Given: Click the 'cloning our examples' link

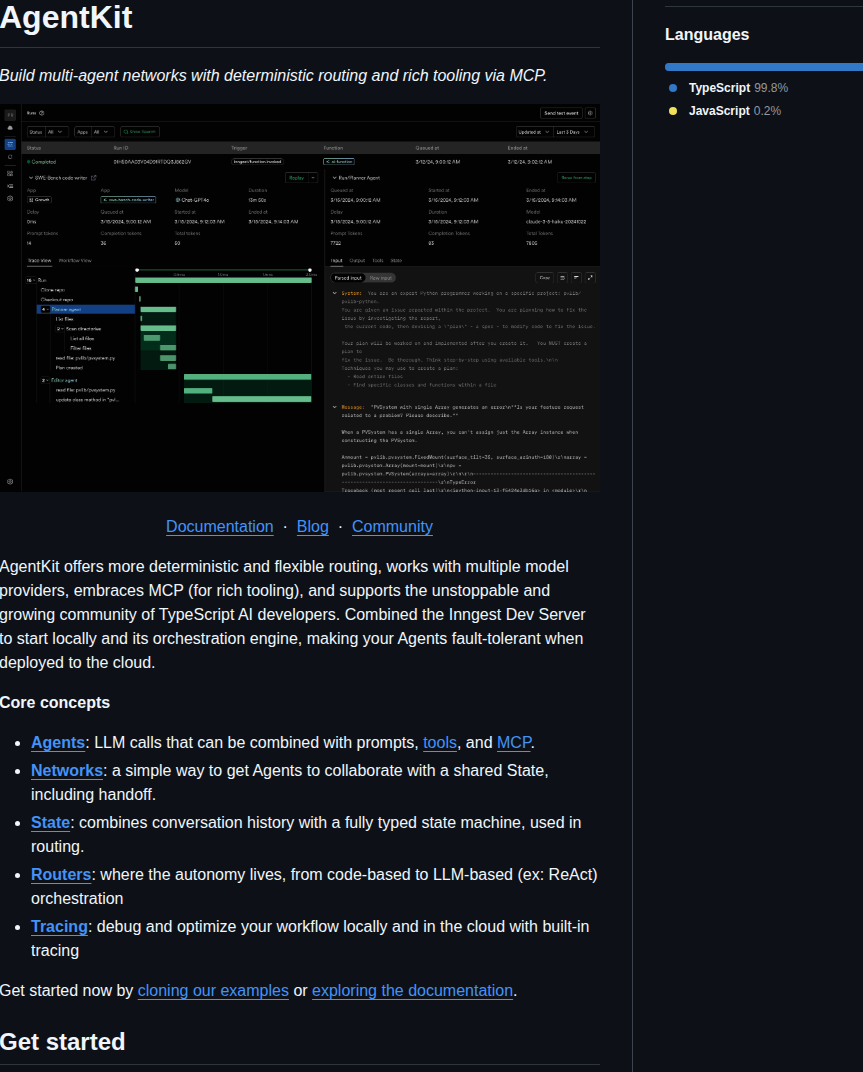Looking at the screenshot, I should tap(213, 991).
